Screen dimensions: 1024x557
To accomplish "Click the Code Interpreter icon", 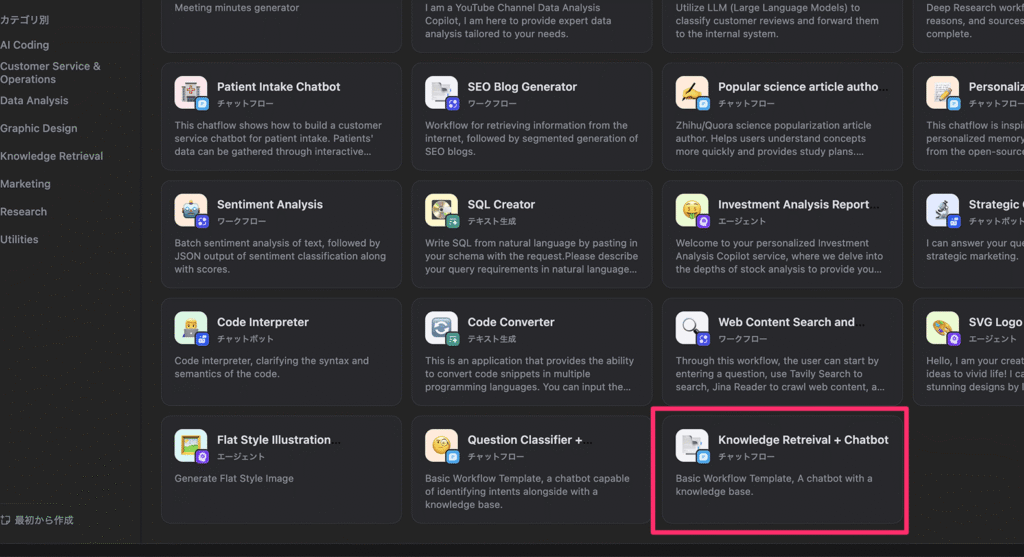I will tap(190, 328).
